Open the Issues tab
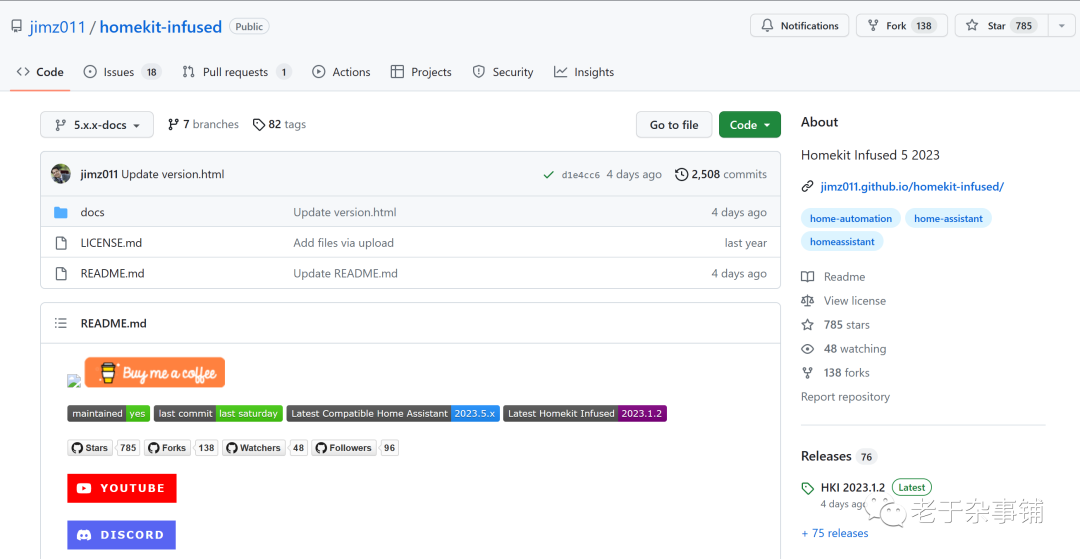 [x=122, y=72]
